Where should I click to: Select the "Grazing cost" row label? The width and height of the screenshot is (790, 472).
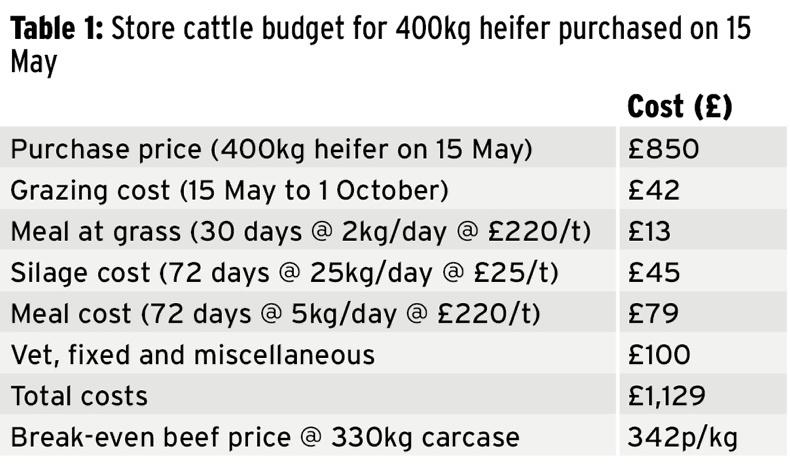(229, 190)
